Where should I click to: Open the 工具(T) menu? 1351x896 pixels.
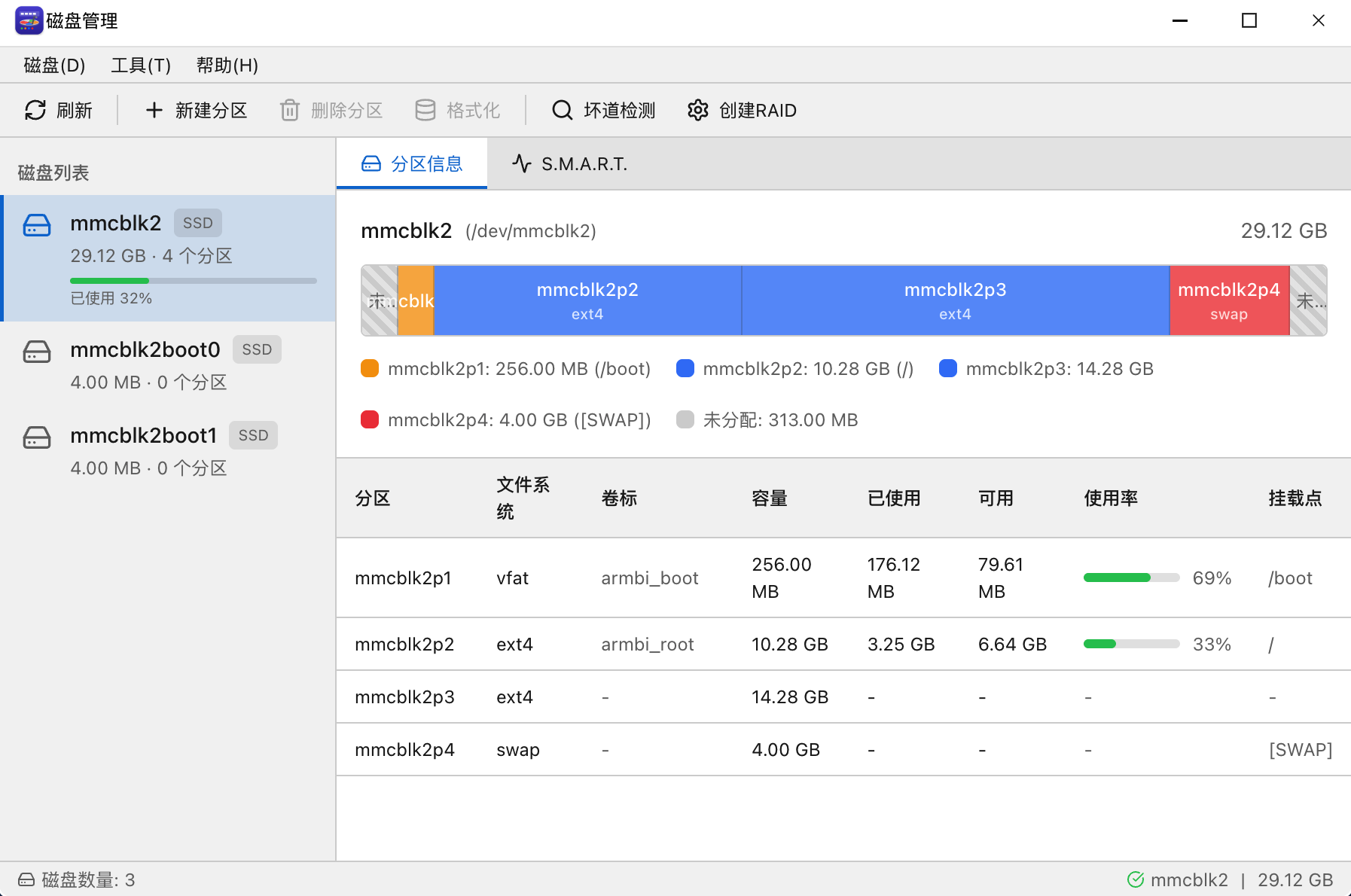click(141, 66)
